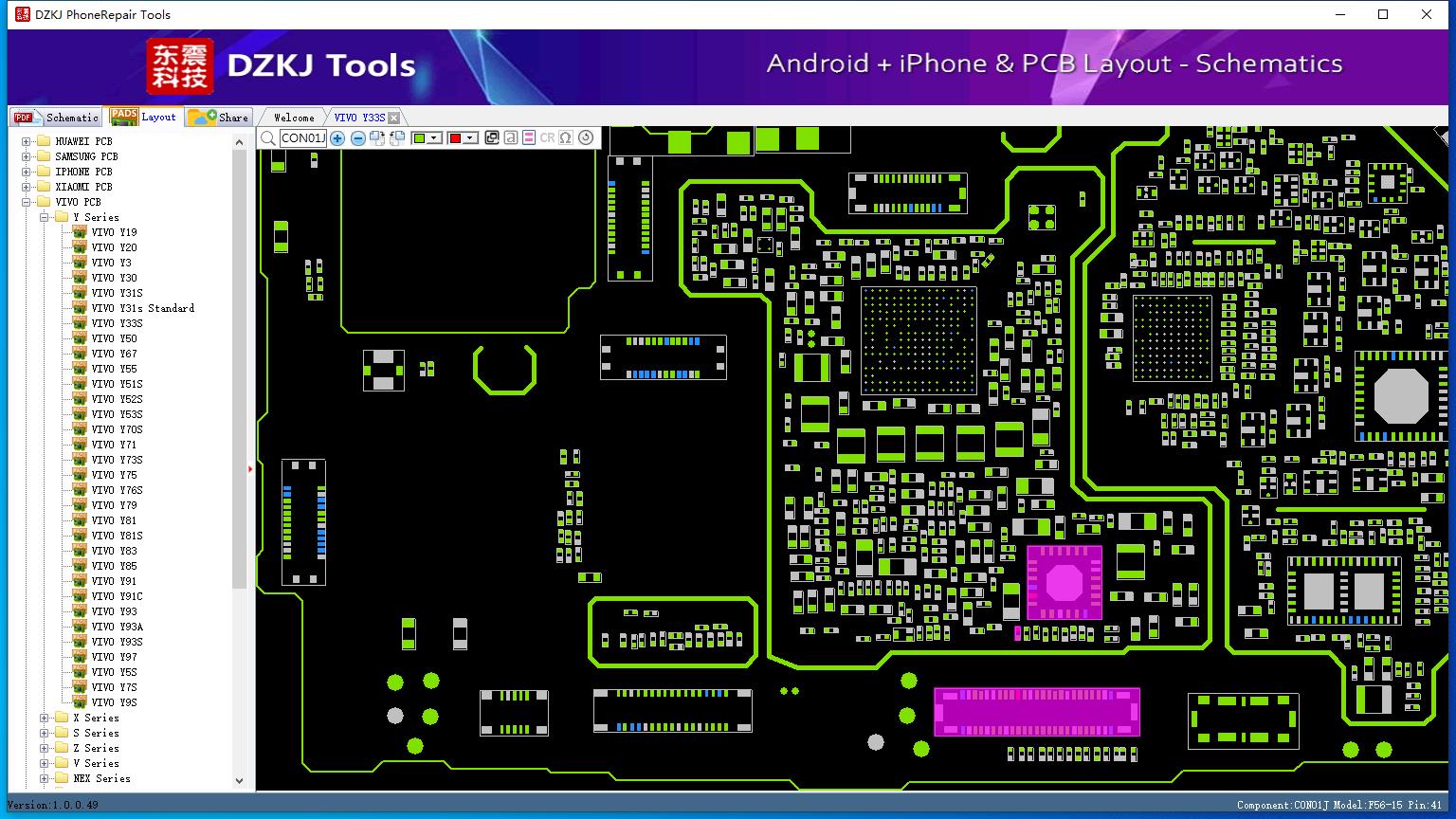Expand the HUAWEI PCB tree node

click(x=26, y=141)
